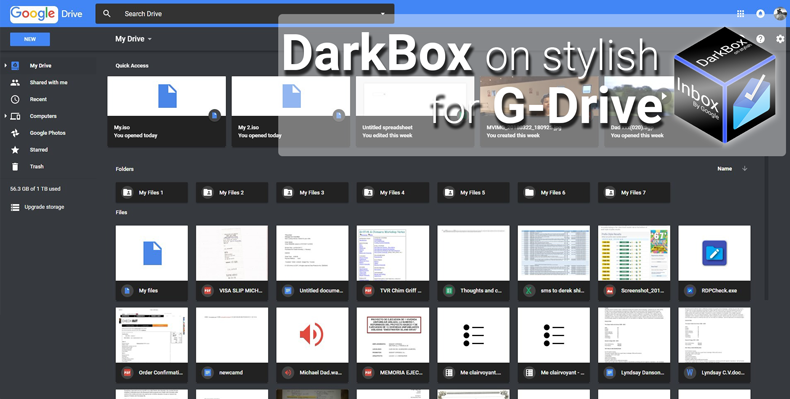Image resolution: width=790 pixels, height=399 pixels.
Task: Open folder My Files 7
Action: [634, 192]
